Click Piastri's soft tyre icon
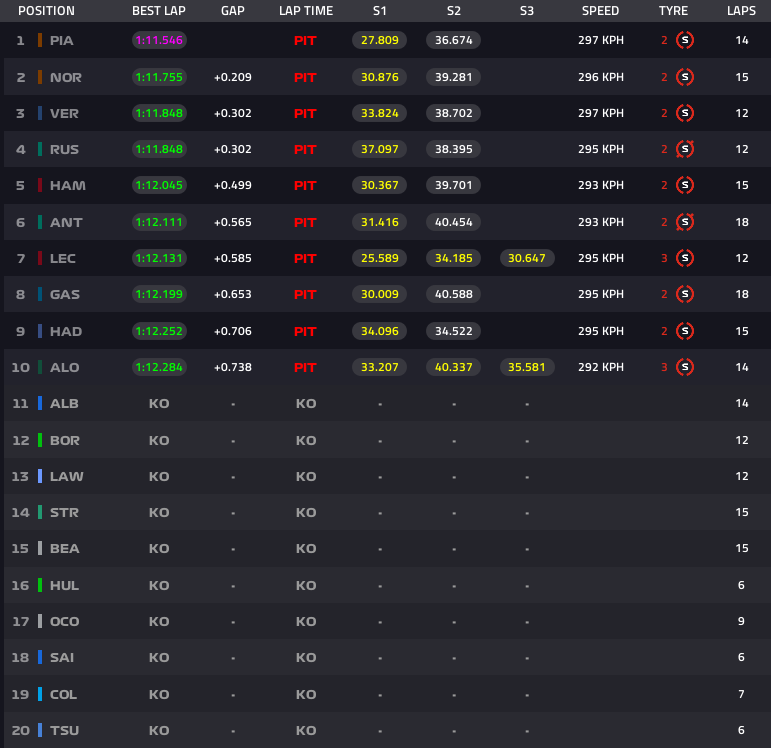Image resolution: width=771 pixels, height=748 pixels. [x=684, y=41]
